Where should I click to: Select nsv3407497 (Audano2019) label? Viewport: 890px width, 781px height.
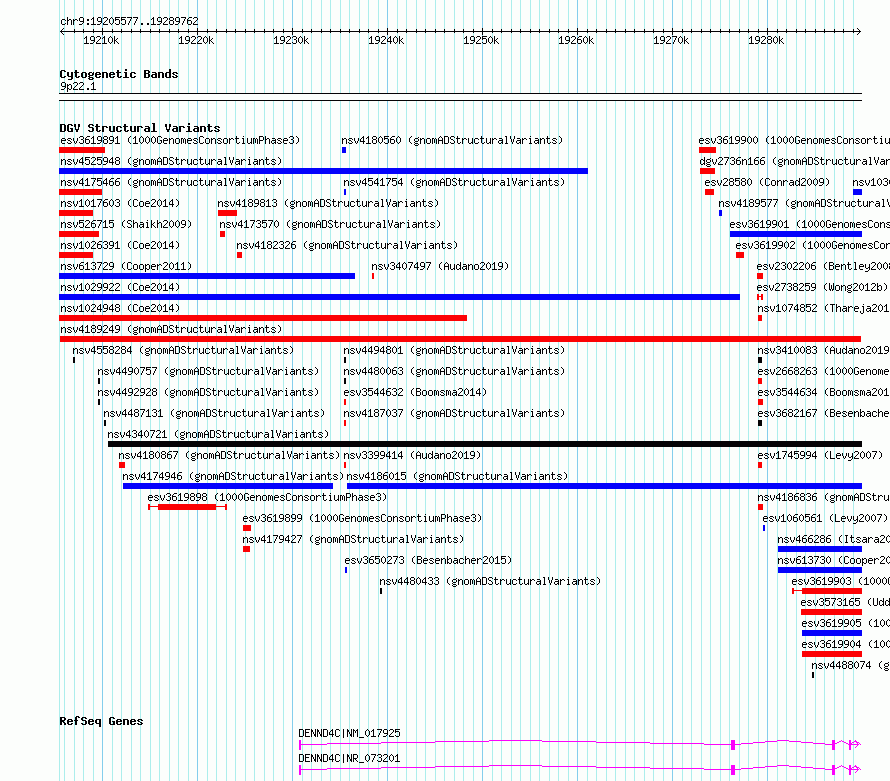coord(440,266)
